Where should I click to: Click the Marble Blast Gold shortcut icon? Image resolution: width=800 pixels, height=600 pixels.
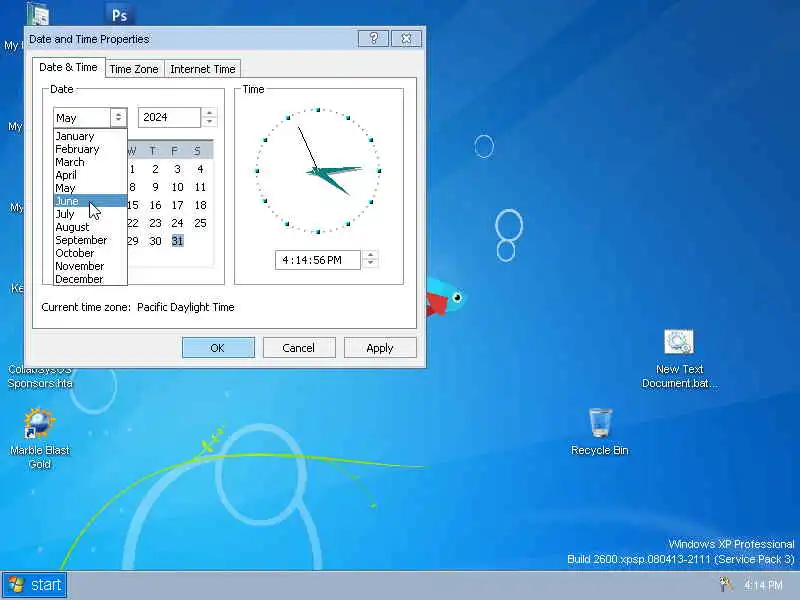coord(40,438)
